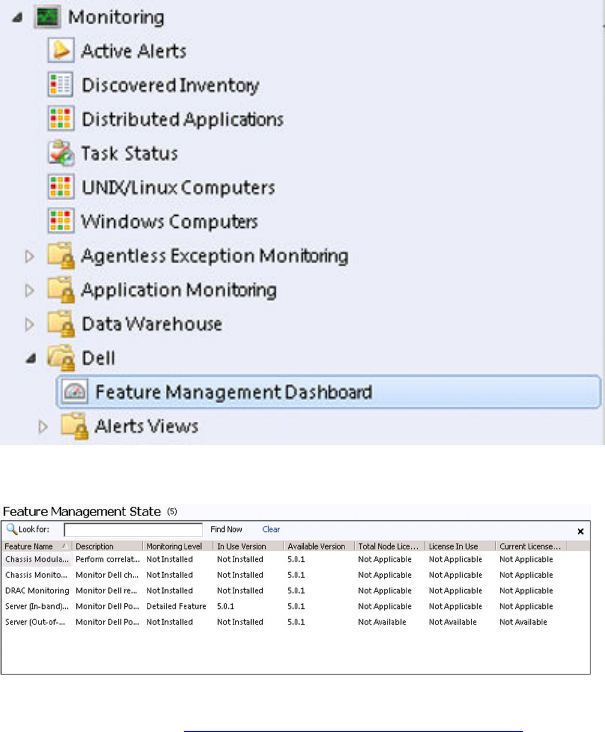This screenshot has height=732, width=605.
Task: Select the Dell folder label
Action: [x=98, y=358]
